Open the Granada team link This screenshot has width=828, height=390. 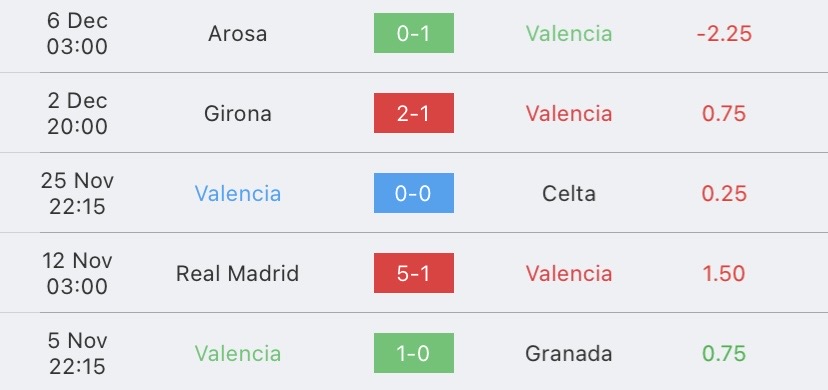pyautogui.click(x=569, y=354)
